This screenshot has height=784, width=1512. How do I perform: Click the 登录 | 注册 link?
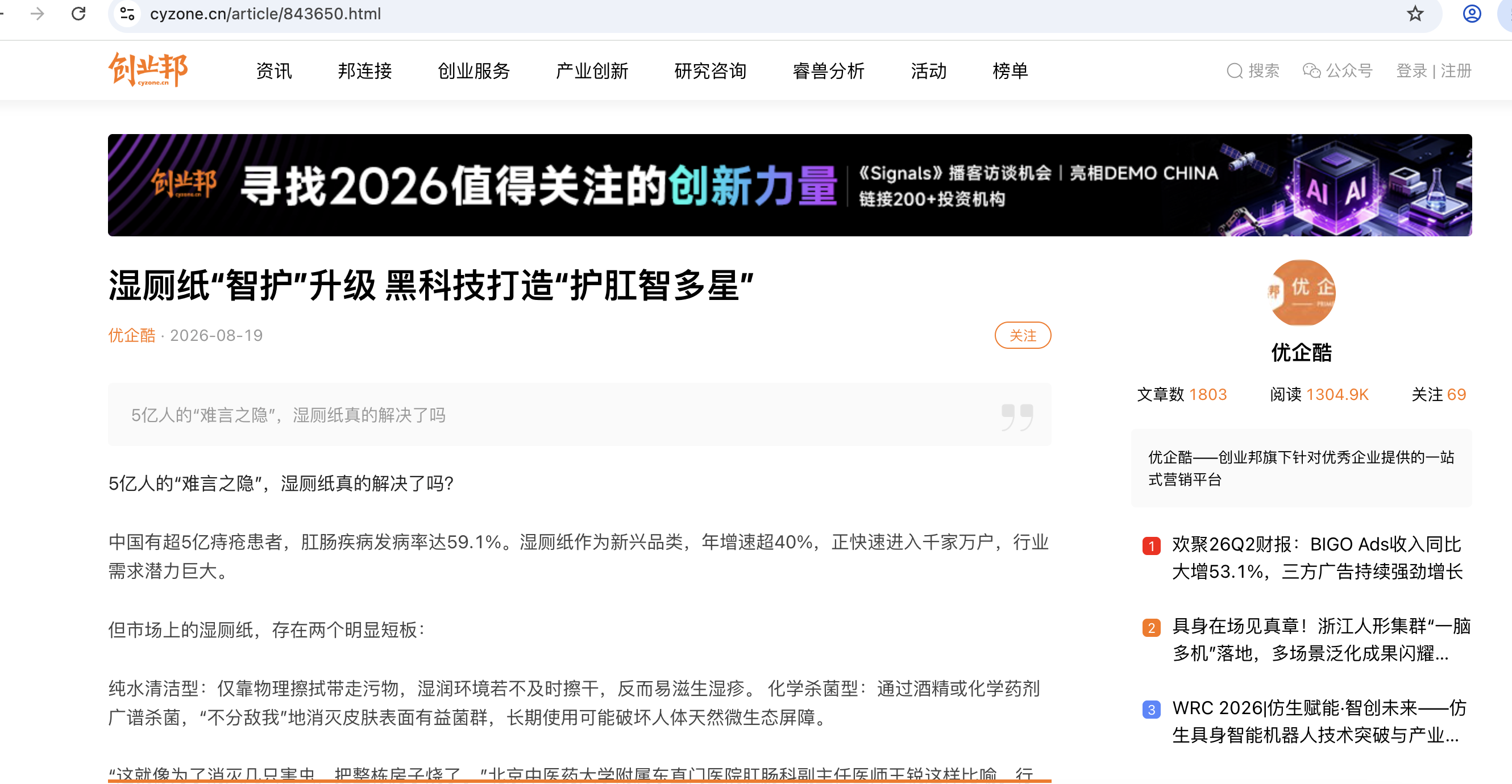point(1434,71)
